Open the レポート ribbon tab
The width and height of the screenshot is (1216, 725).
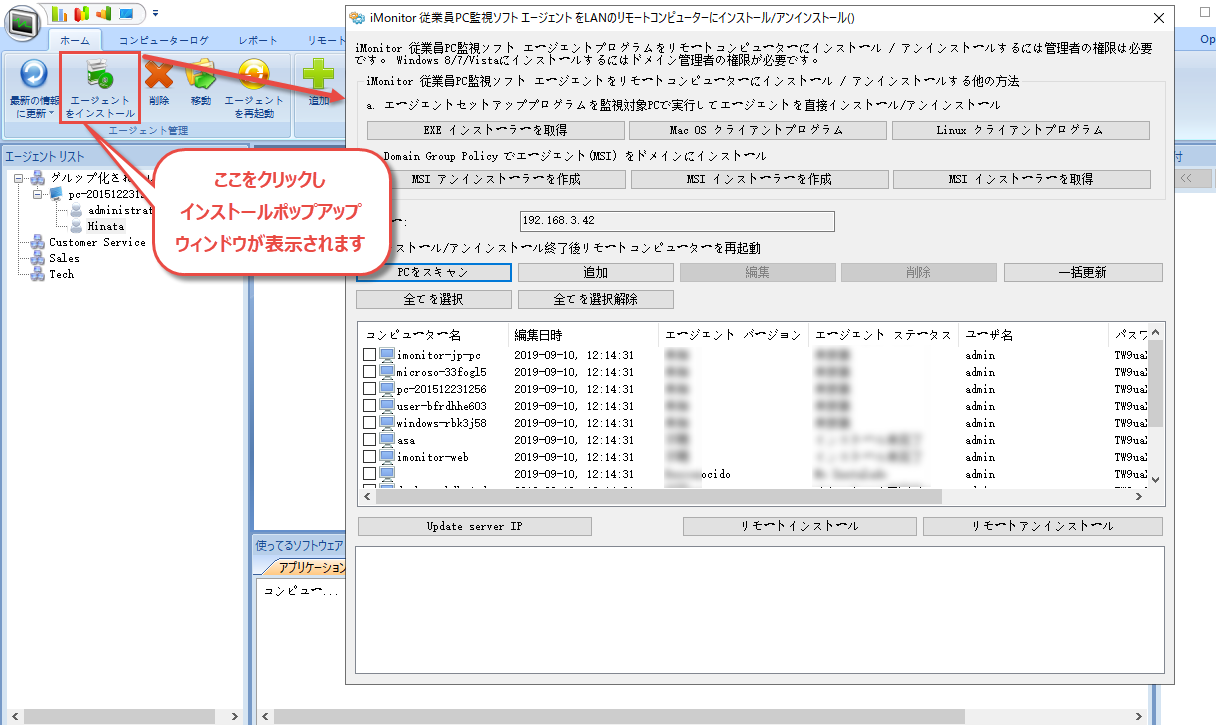point(258,41)
